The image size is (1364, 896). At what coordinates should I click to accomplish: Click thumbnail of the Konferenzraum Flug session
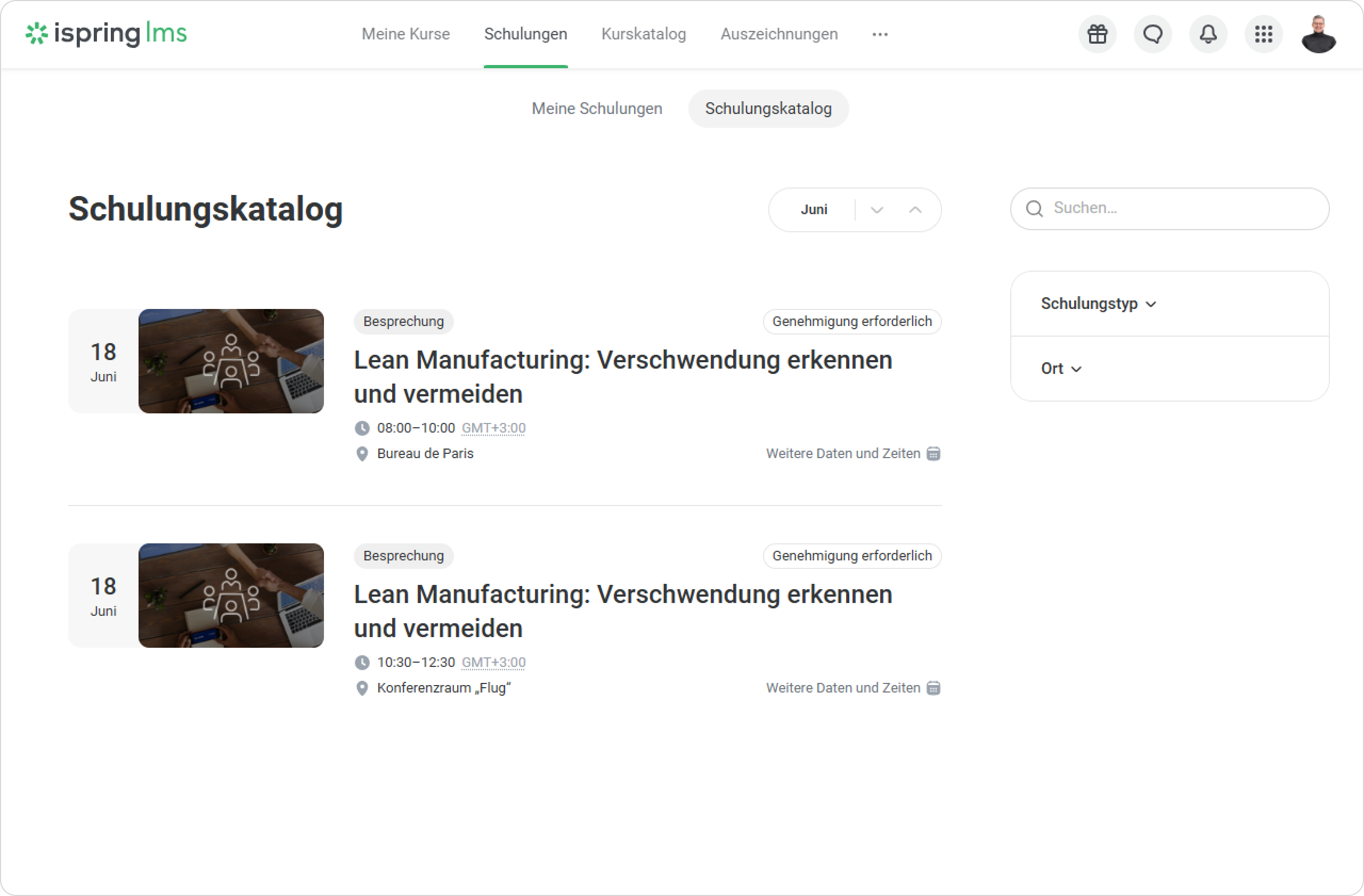tap(231, 595)
